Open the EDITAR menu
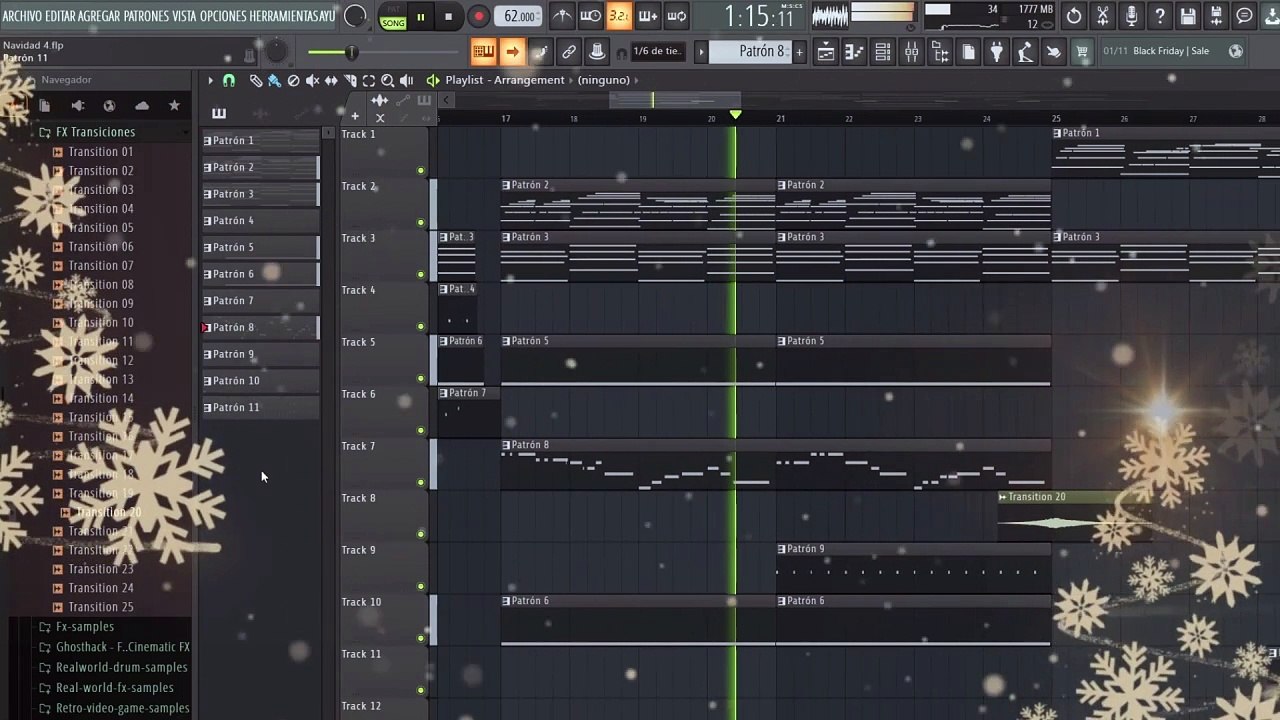The image size is (1280, 720). tap(60, 16)
